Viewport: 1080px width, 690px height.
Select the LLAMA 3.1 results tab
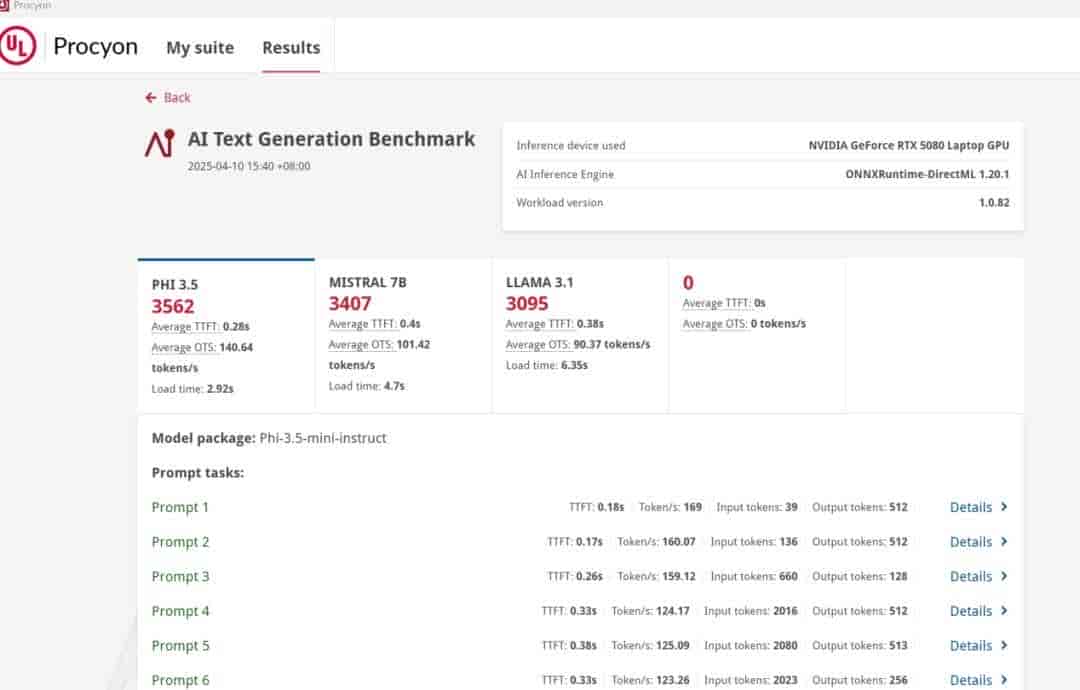click(x=580, y=336)
